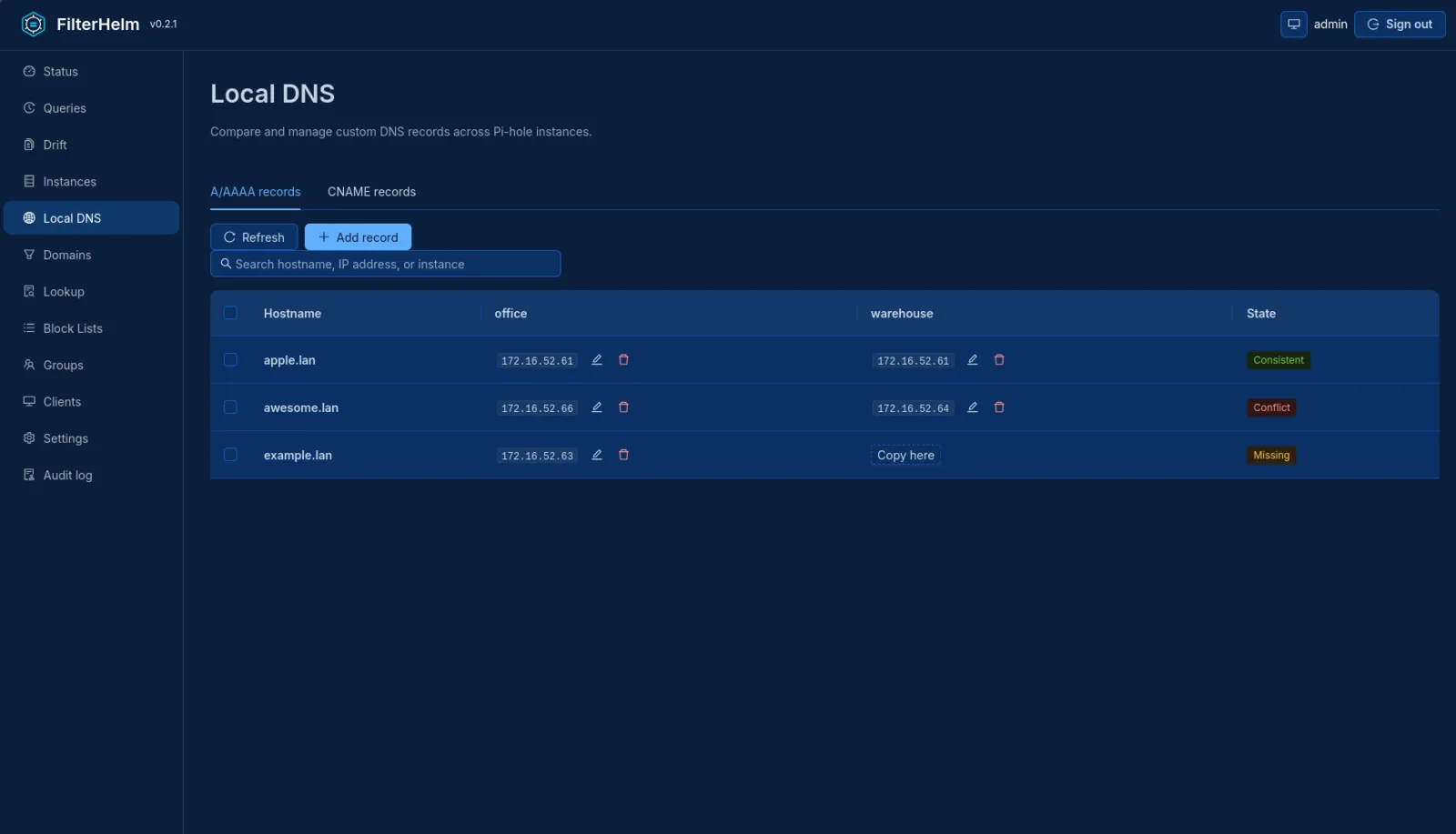Open Block Lists in the sidebar
The image size is (1456, 834).
(91, 328)
